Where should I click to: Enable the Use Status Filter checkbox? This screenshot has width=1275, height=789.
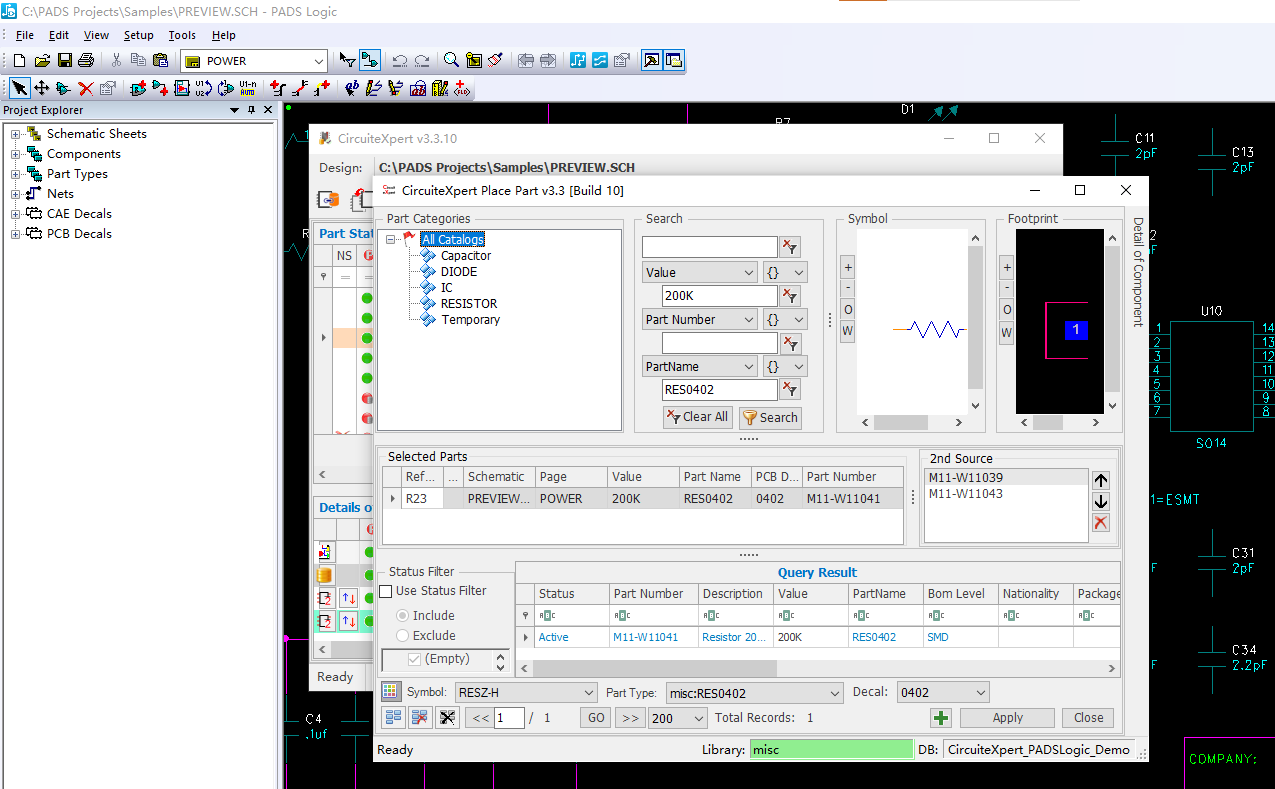pos(386,591)
